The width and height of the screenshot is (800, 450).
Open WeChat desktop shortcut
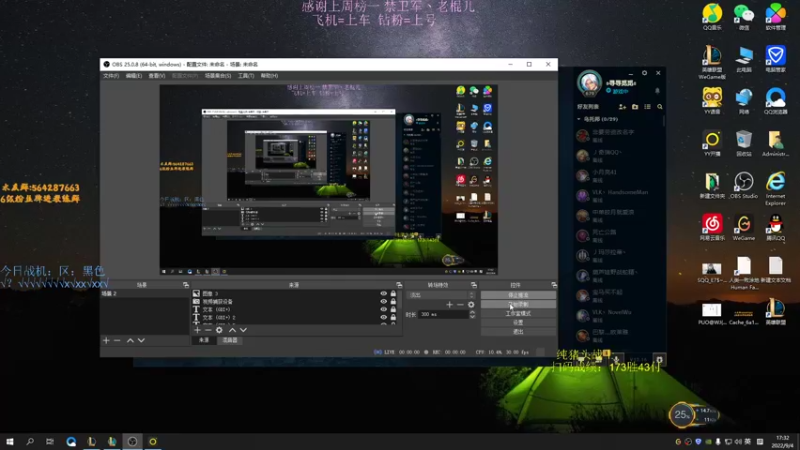pyautogui.click(x=744, y=17)
